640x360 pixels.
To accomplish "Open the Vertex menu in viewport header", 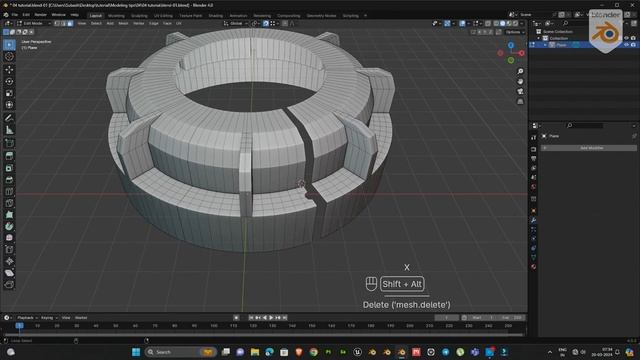I will point(138,24).
